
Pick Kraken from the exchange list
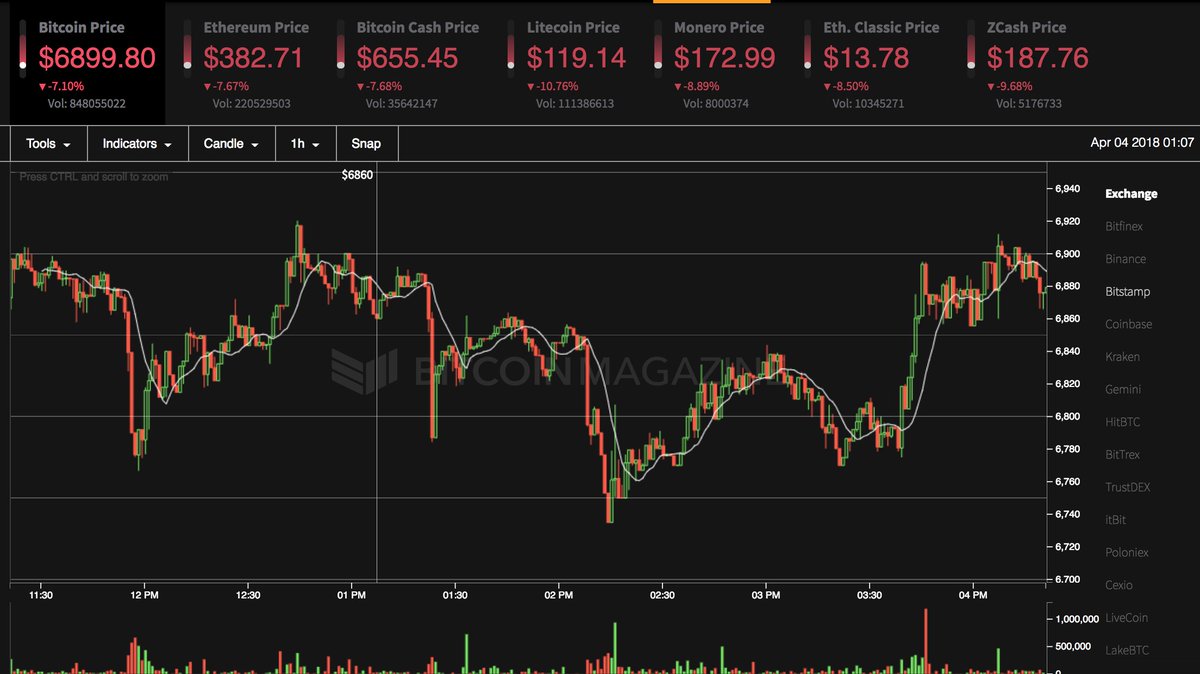1122,357
